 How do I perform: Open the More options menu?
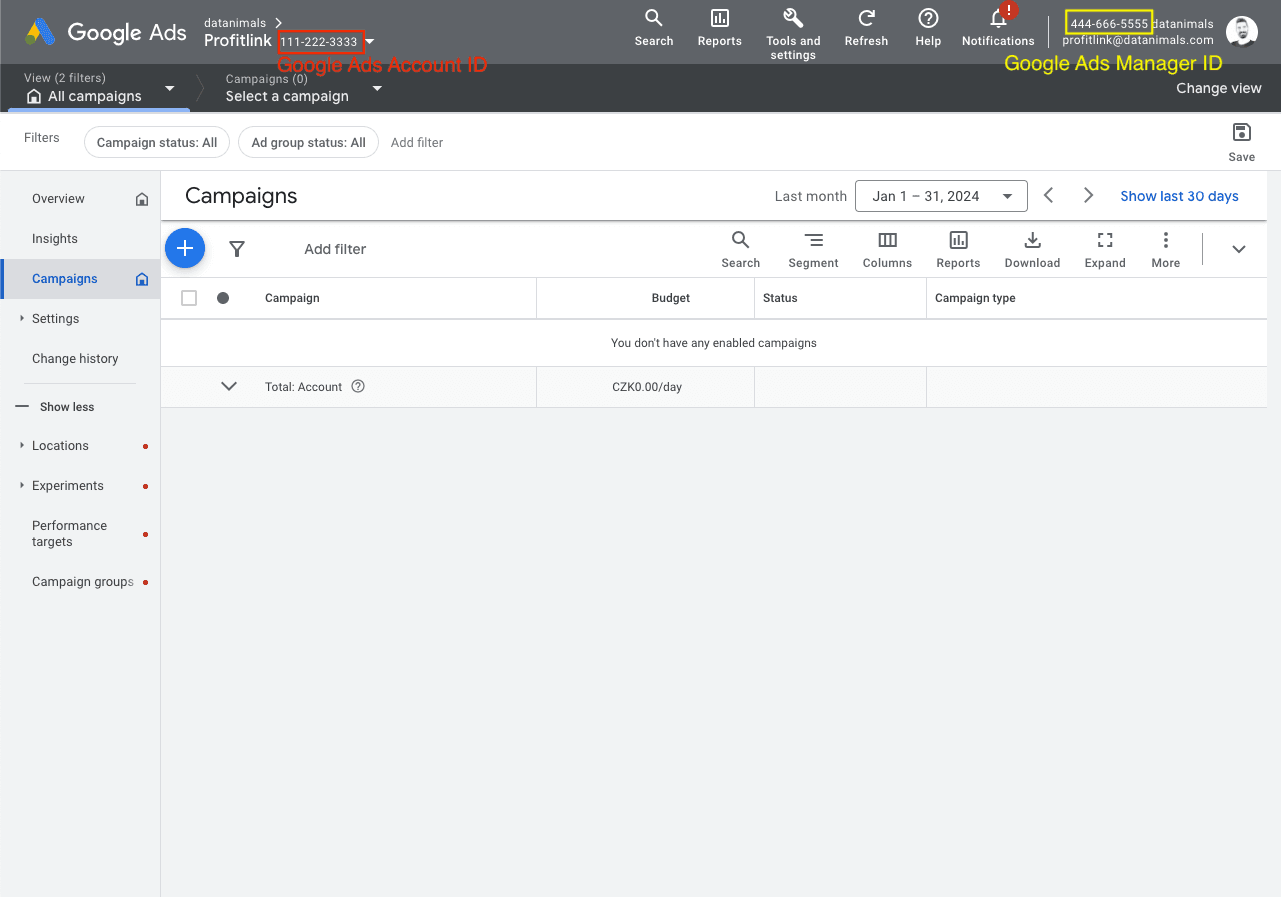pos(1166,249)
